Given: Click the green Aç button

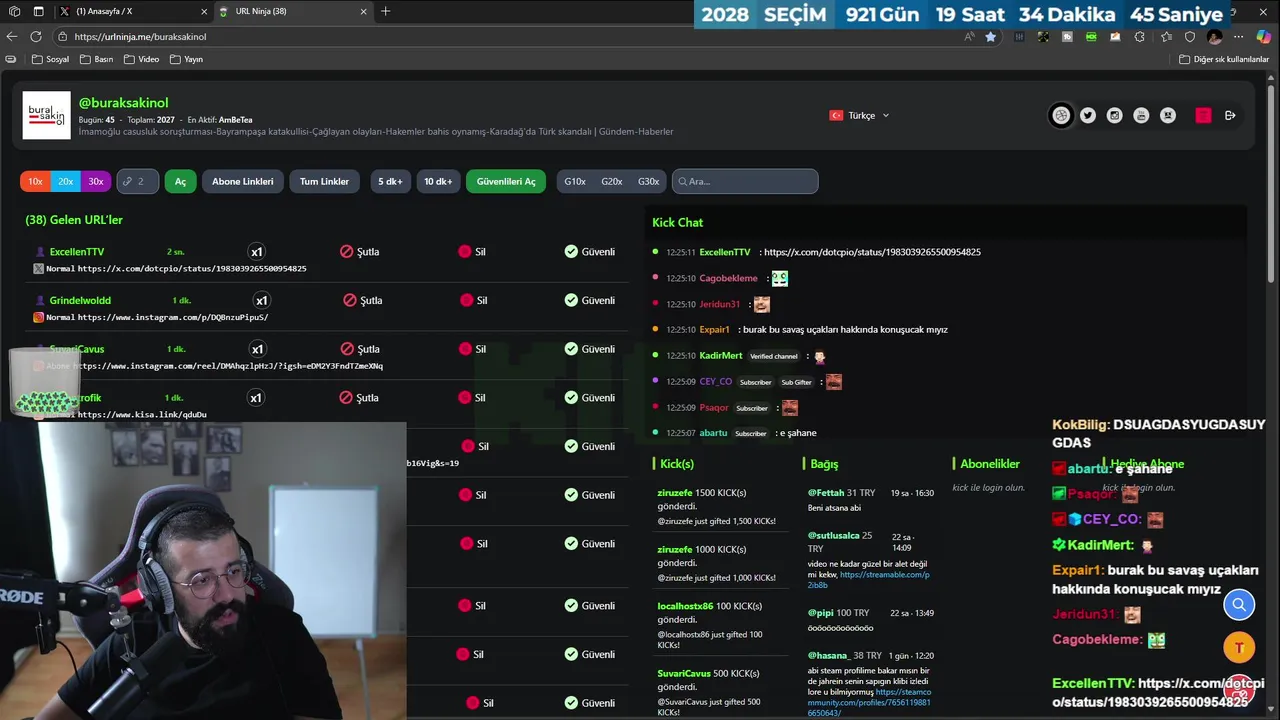Looking at the screenshot, I should [x=180, y=181].
